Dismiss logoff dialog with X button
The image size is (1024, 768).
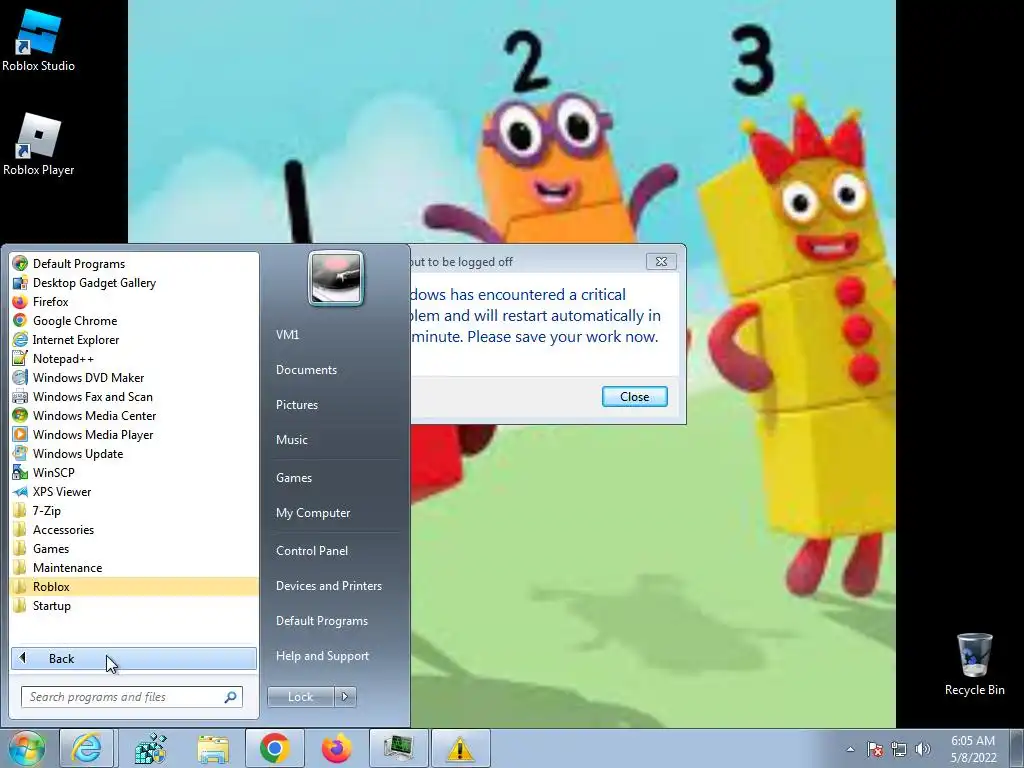click(x=661, y=261)
